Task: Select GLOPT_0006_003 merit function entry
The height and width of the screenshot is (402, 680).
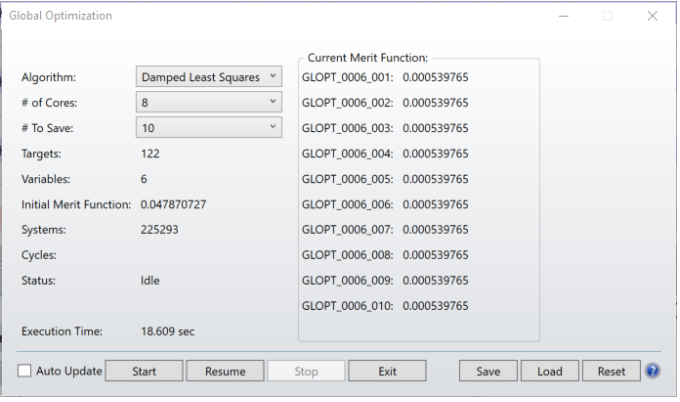Action: tap(385, 128)
